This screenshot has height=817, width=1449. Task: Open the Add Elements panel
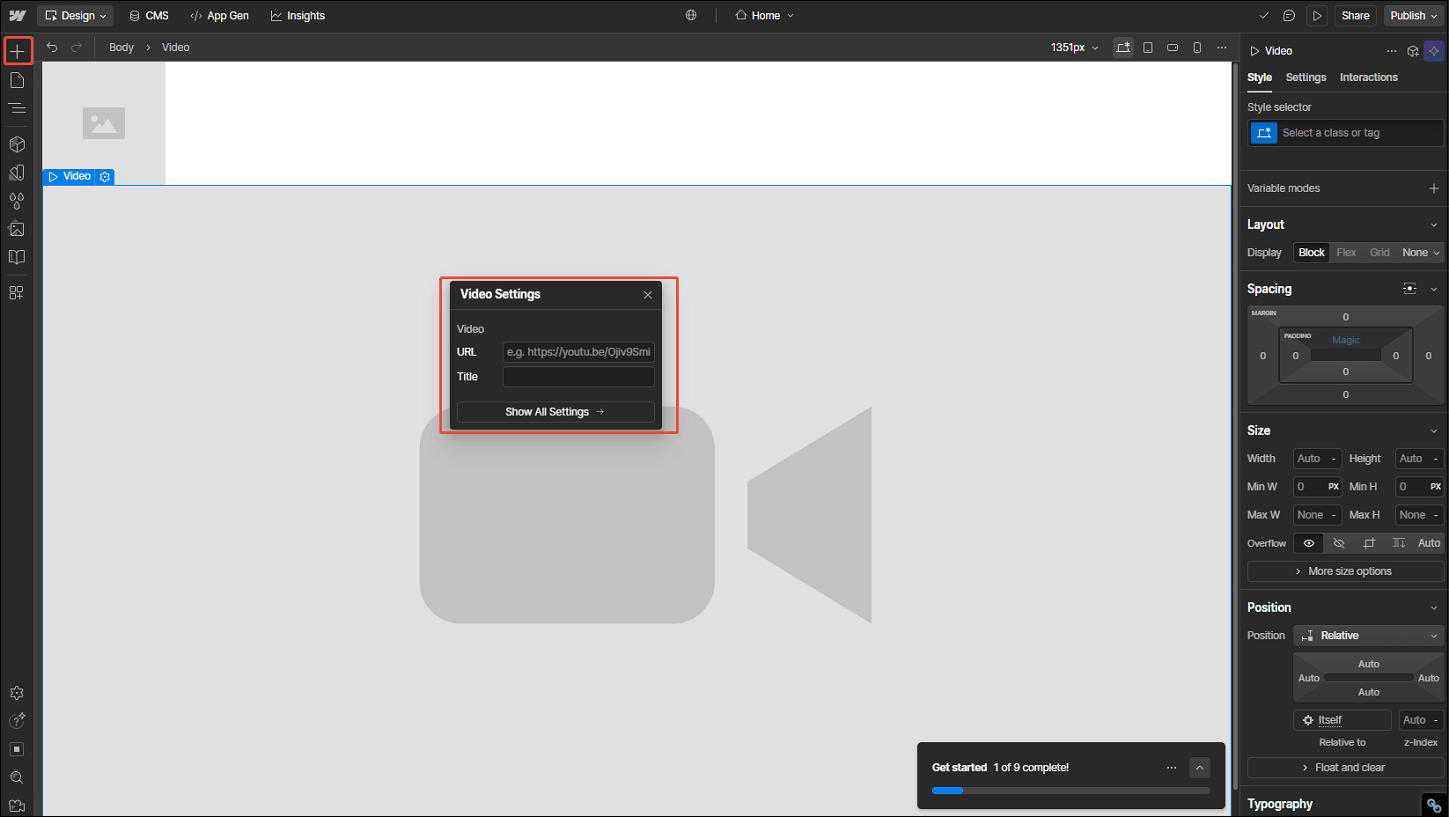tap(18, 50)
